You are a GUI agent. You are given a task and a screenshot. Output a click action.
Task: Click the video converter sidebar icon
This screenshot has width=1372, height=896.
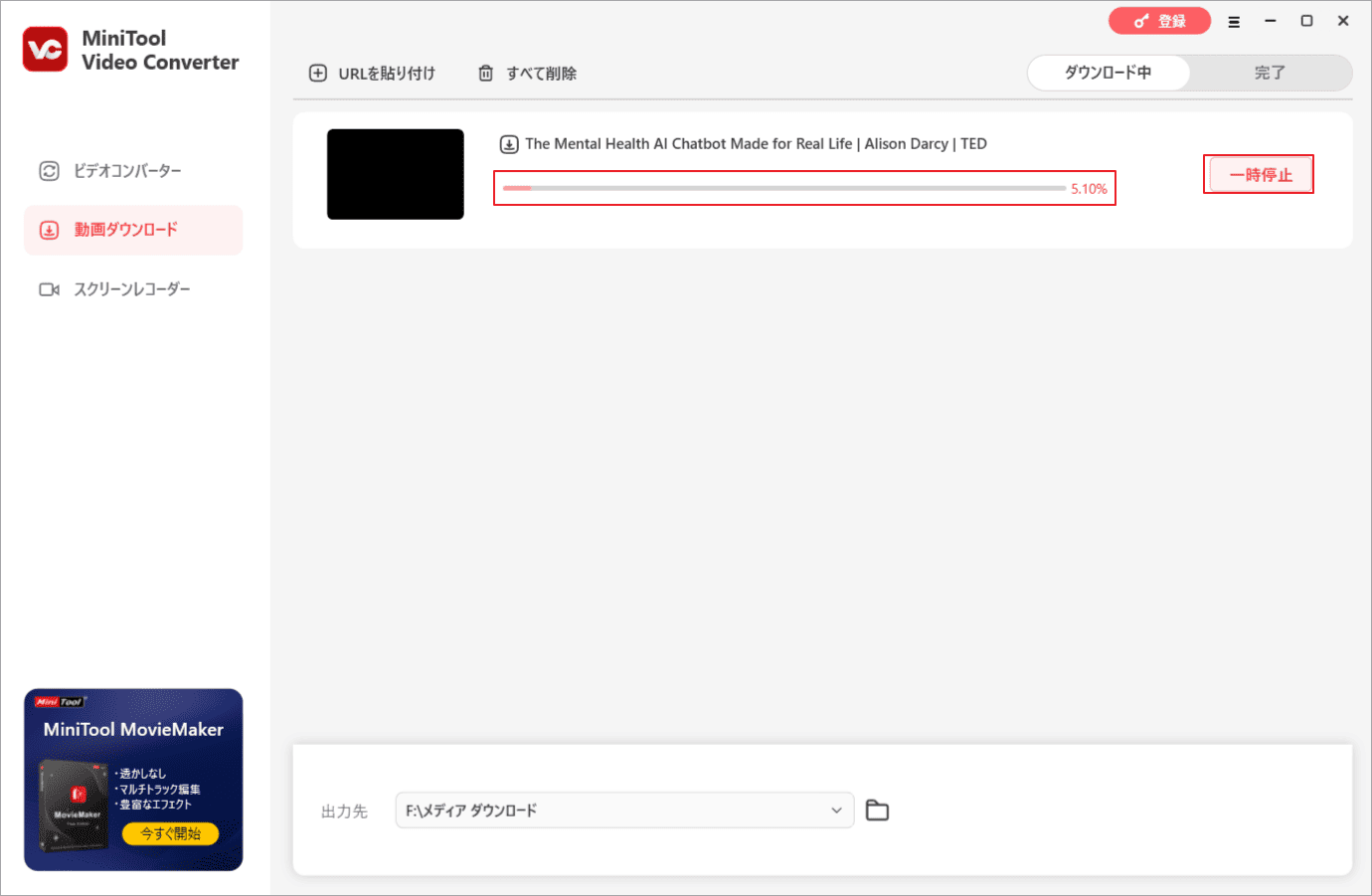pos(49,171)
